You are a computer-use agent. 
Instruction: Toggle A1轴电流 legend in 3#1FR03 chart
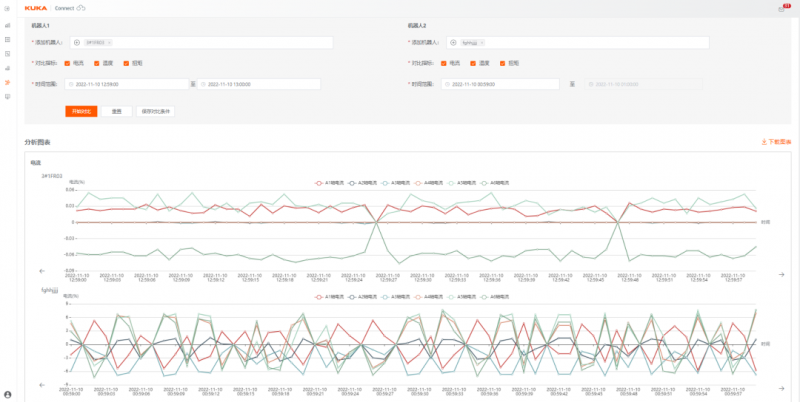[x=330, y=183]
